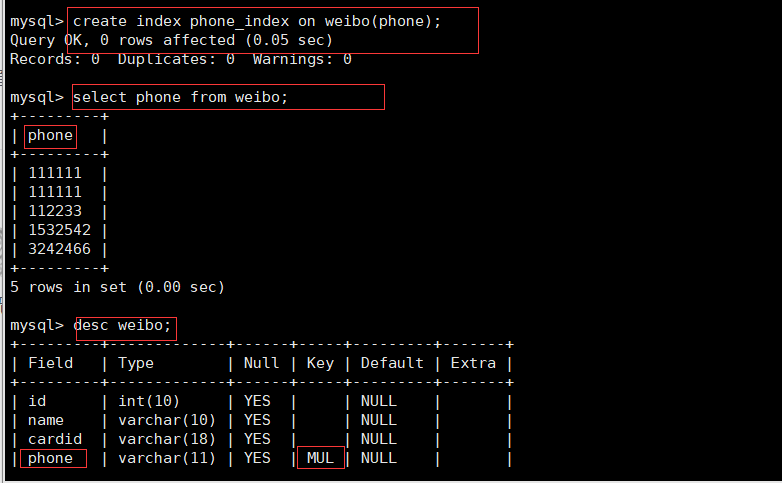
Task: Click the Default column header
Action: pos(392,363)
